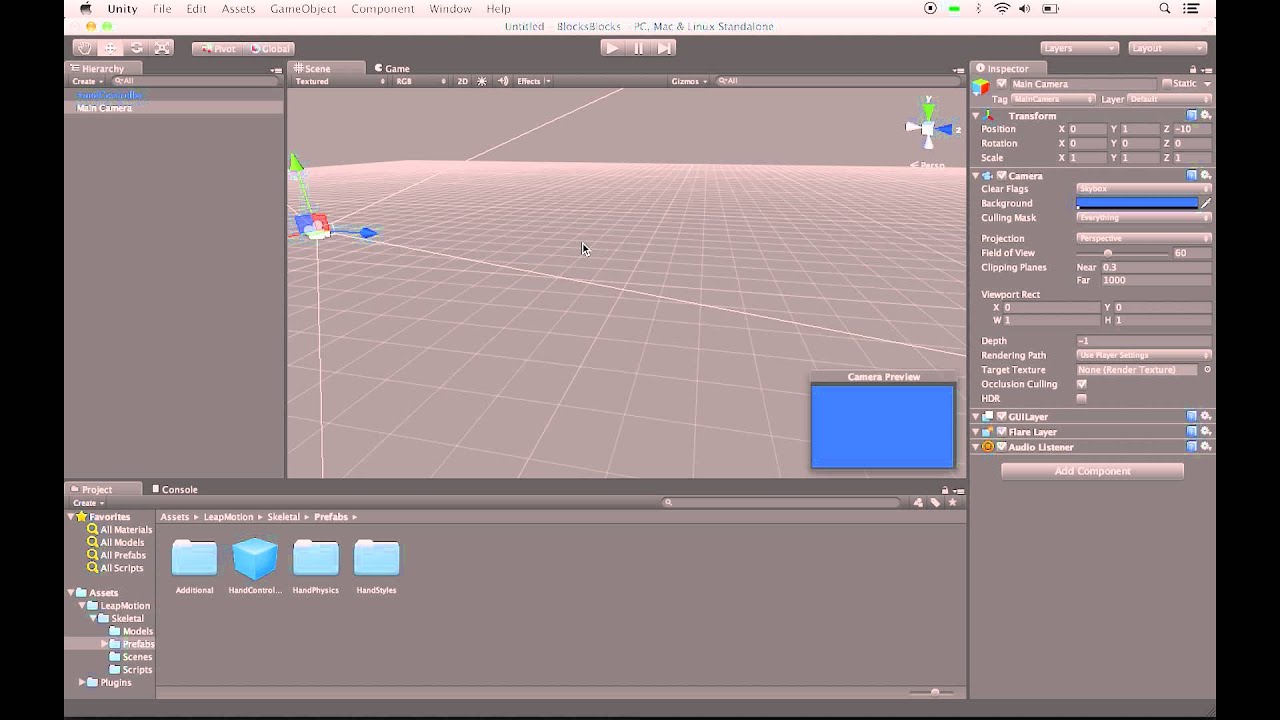The height and width of the screenshot is (720, 1280).
Task: Click the scene orientation gizmo
Action: pos(929,127)
